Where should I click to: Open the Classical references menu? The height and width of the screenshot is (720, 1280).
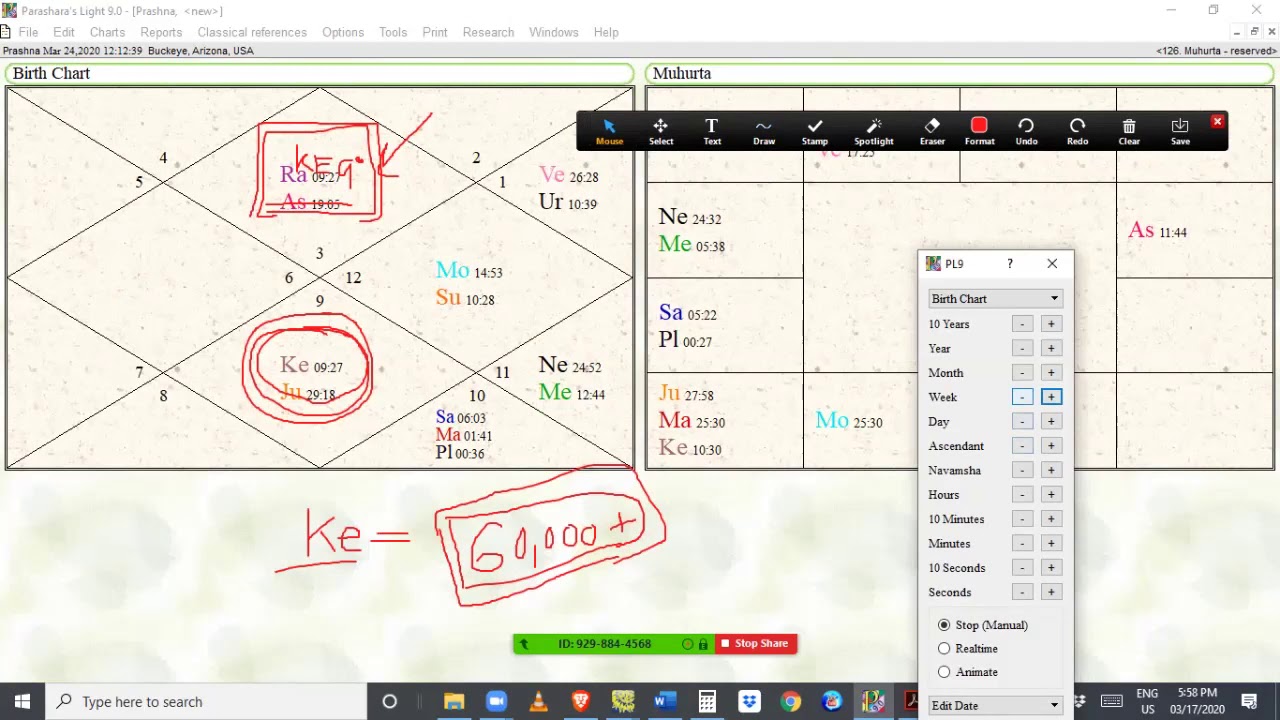(252, 32)
